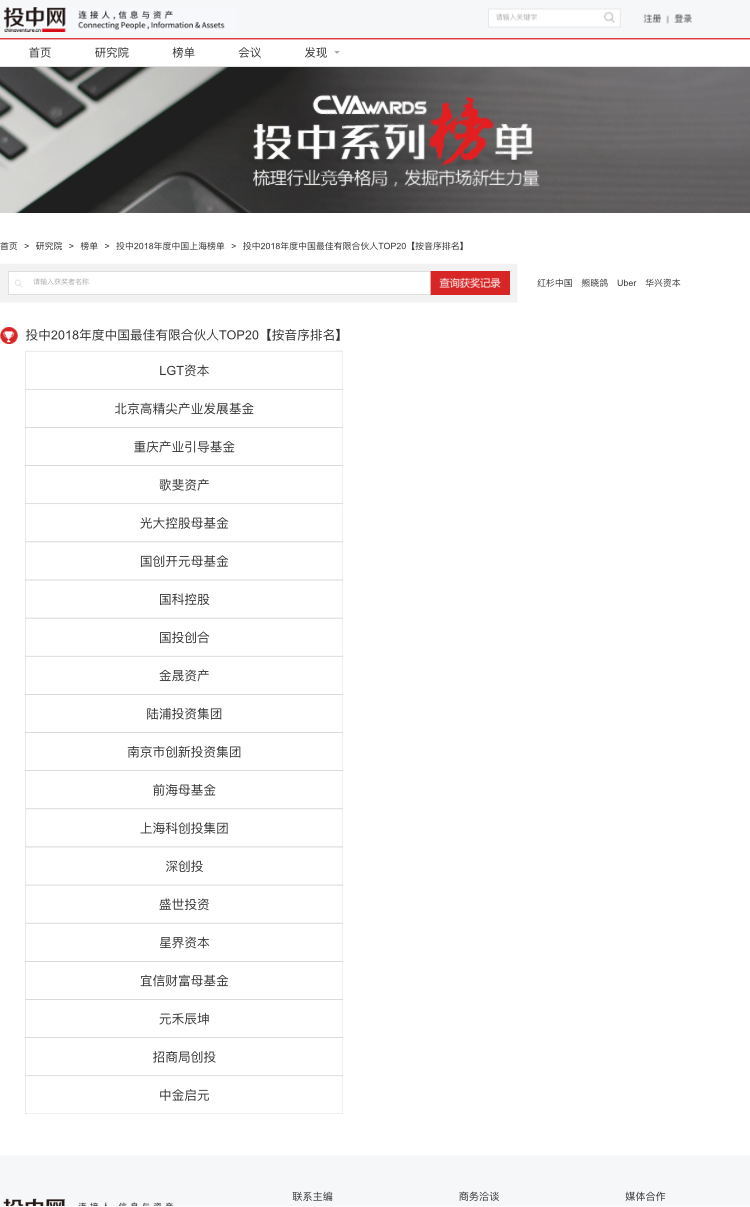Select the 上海科创投集团 row

[x=184, y=827]
